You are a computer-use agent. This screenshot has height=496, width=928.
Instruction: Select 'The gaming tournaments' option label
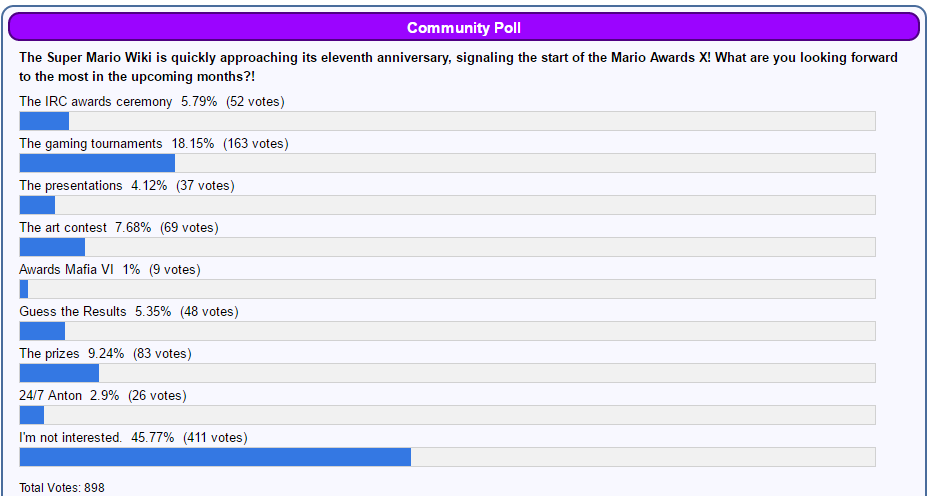90,144
